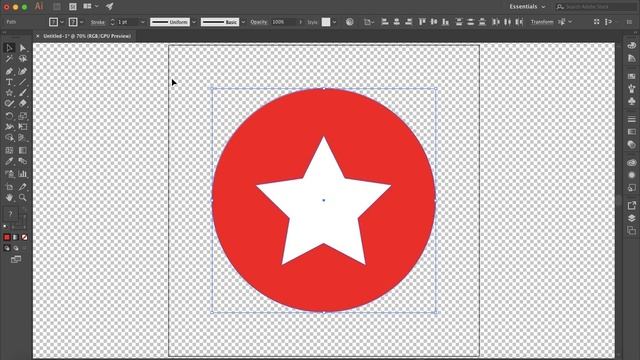
Task: Open the Stroke panel link
Action: point(98,22)
